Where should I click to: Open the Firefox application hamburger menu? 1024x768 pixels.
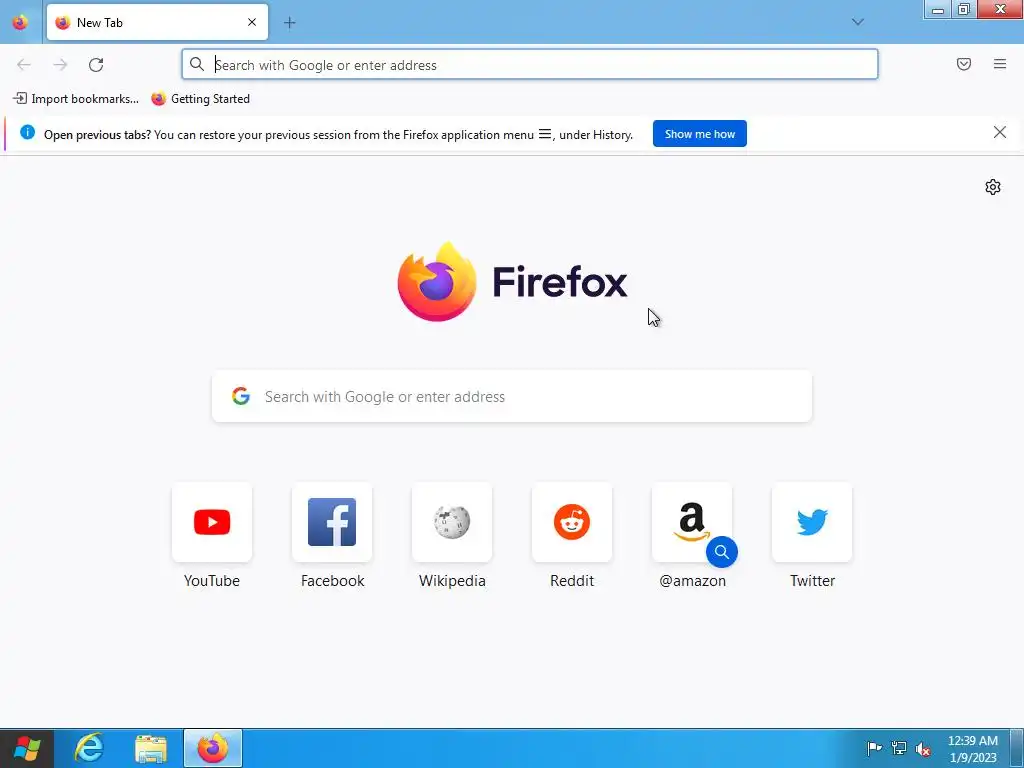coord(1000,64)
